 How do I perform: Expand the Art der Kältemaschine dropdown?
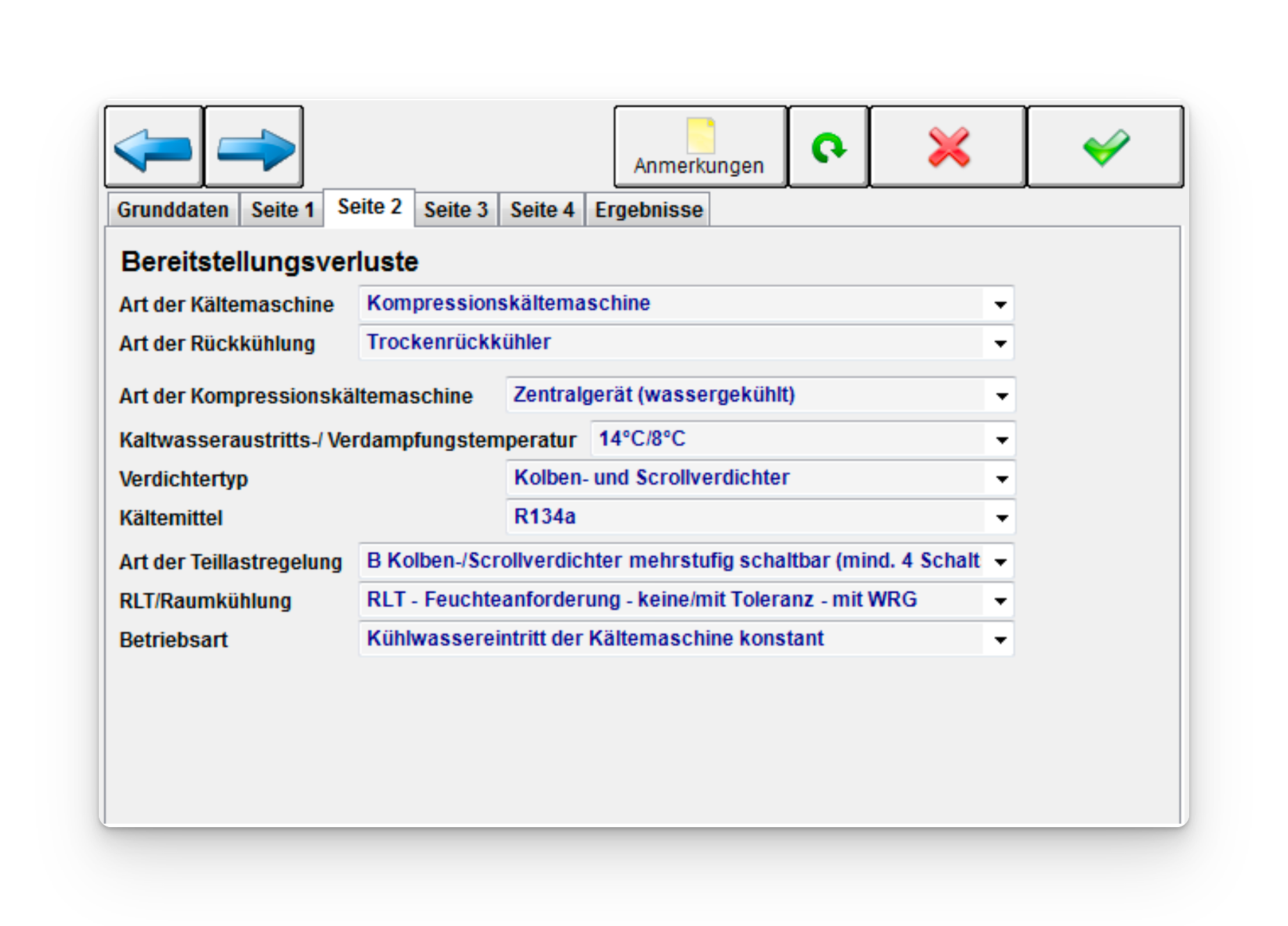click(1000, 304)
